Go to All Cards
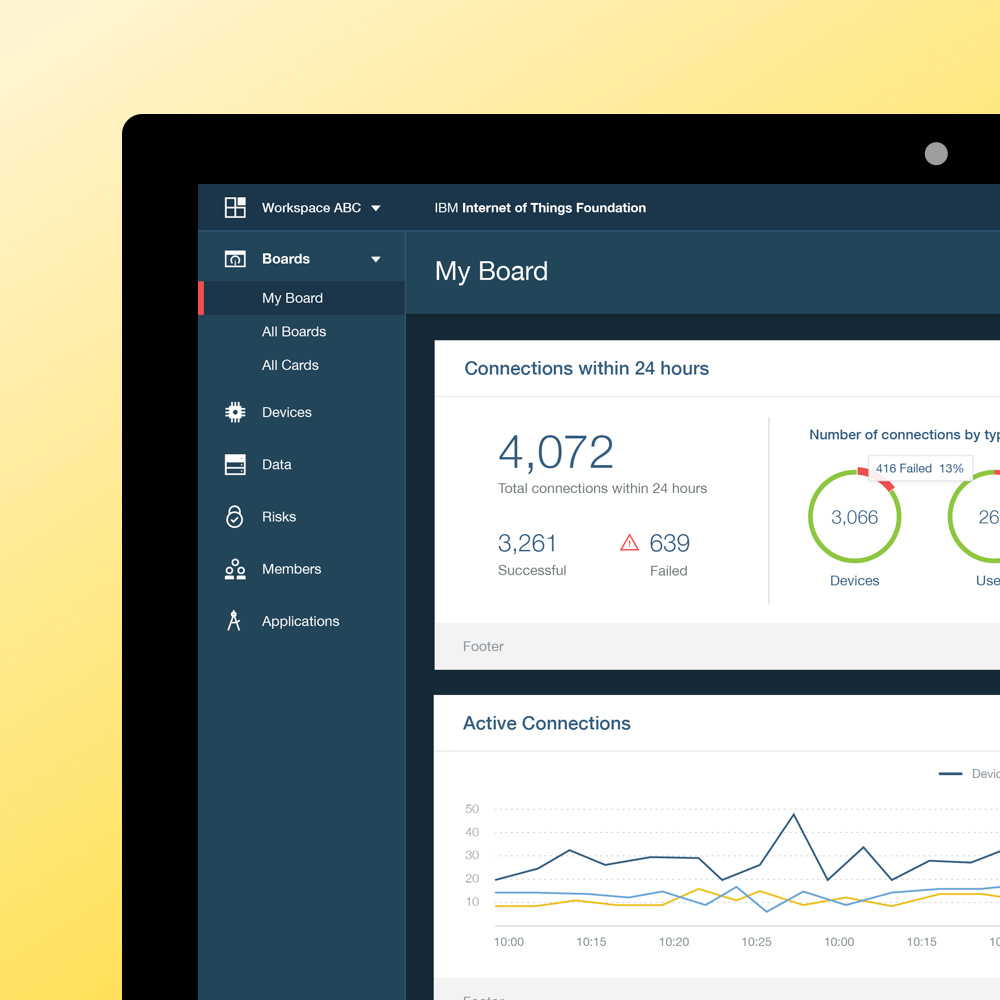The width and height of the screenshot is (1000, 1000). pyautogui.click(x=290, y=365)
